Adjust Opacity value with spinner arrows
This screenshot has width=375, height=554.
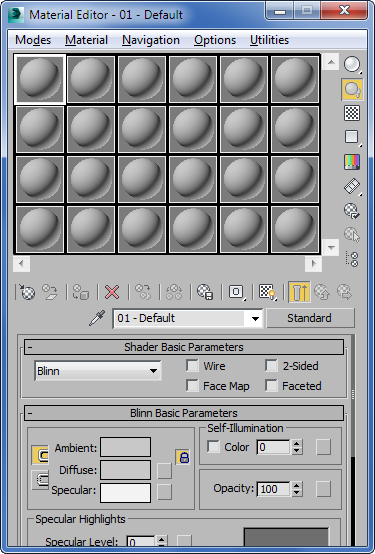click(297, 489)
